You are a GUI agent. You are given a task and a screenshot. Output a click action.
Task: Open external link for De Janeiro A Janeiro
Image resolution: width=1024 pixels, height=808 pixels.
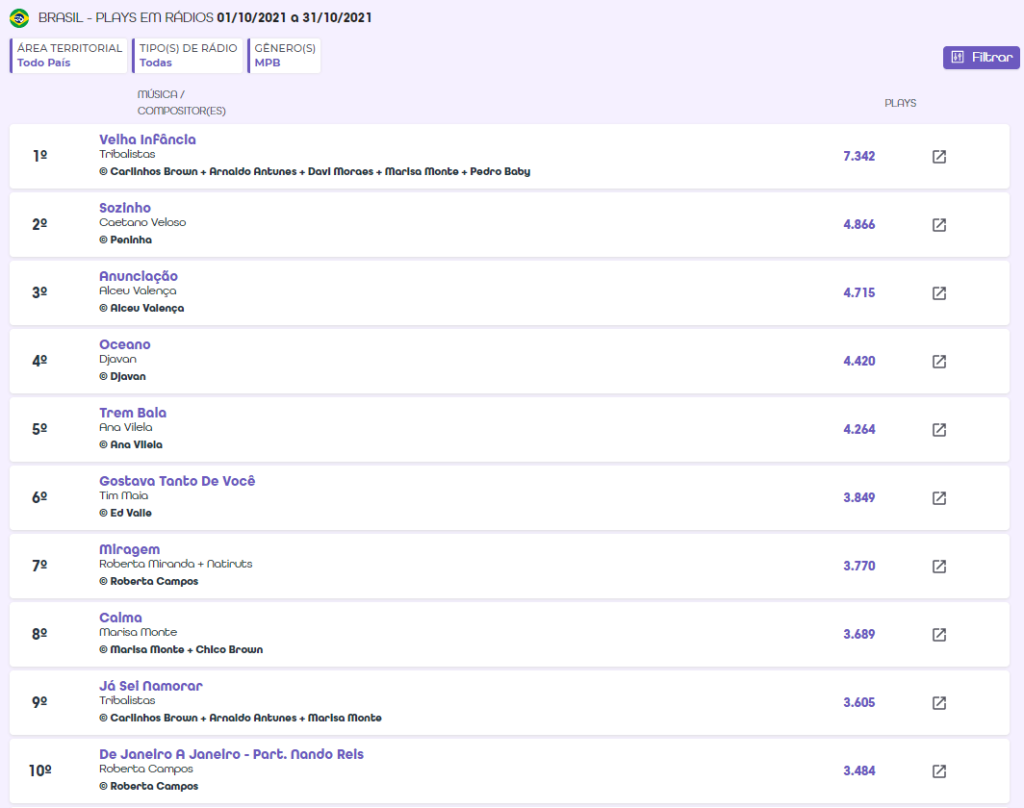[939, 771]
